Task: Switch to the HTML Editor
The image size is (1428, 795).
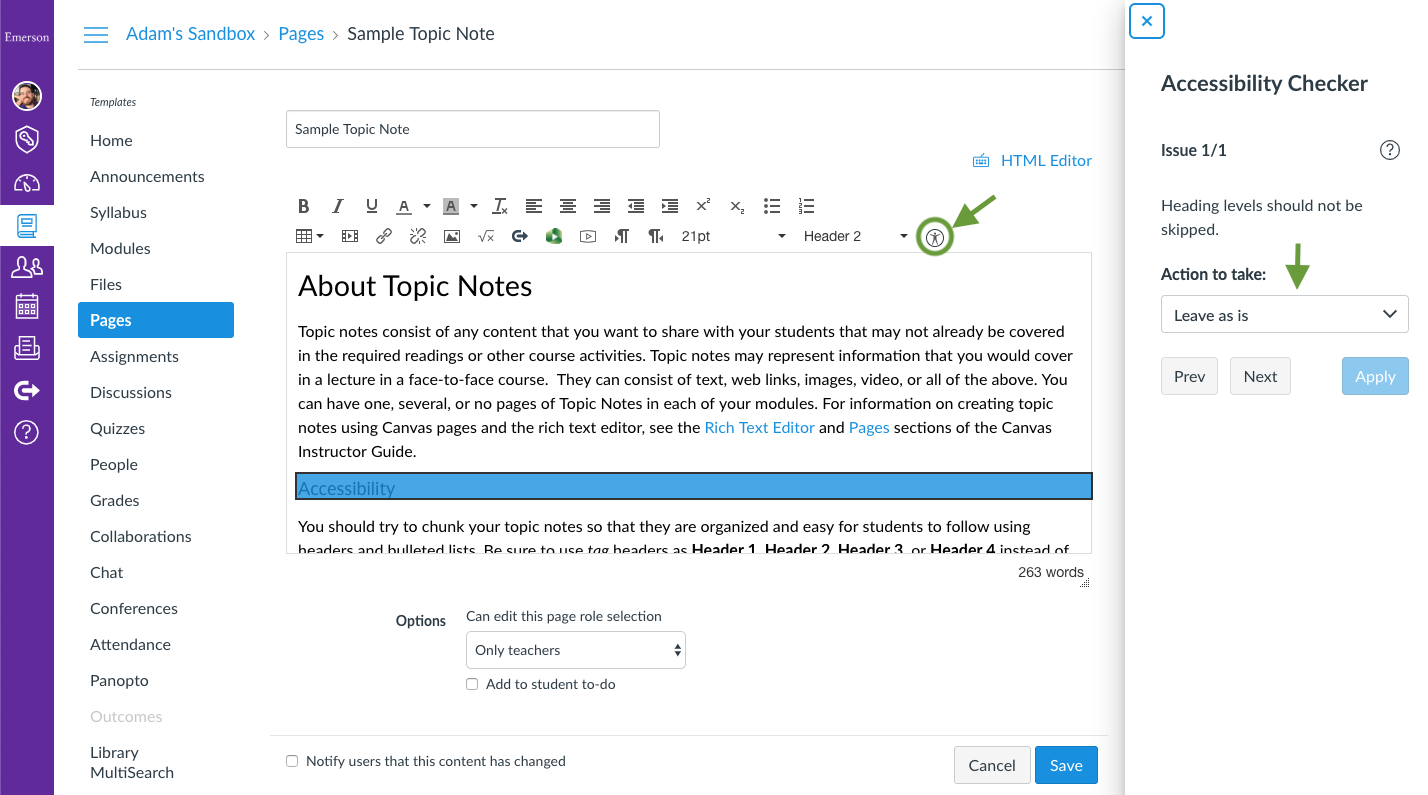Action: pos(1032,160)
